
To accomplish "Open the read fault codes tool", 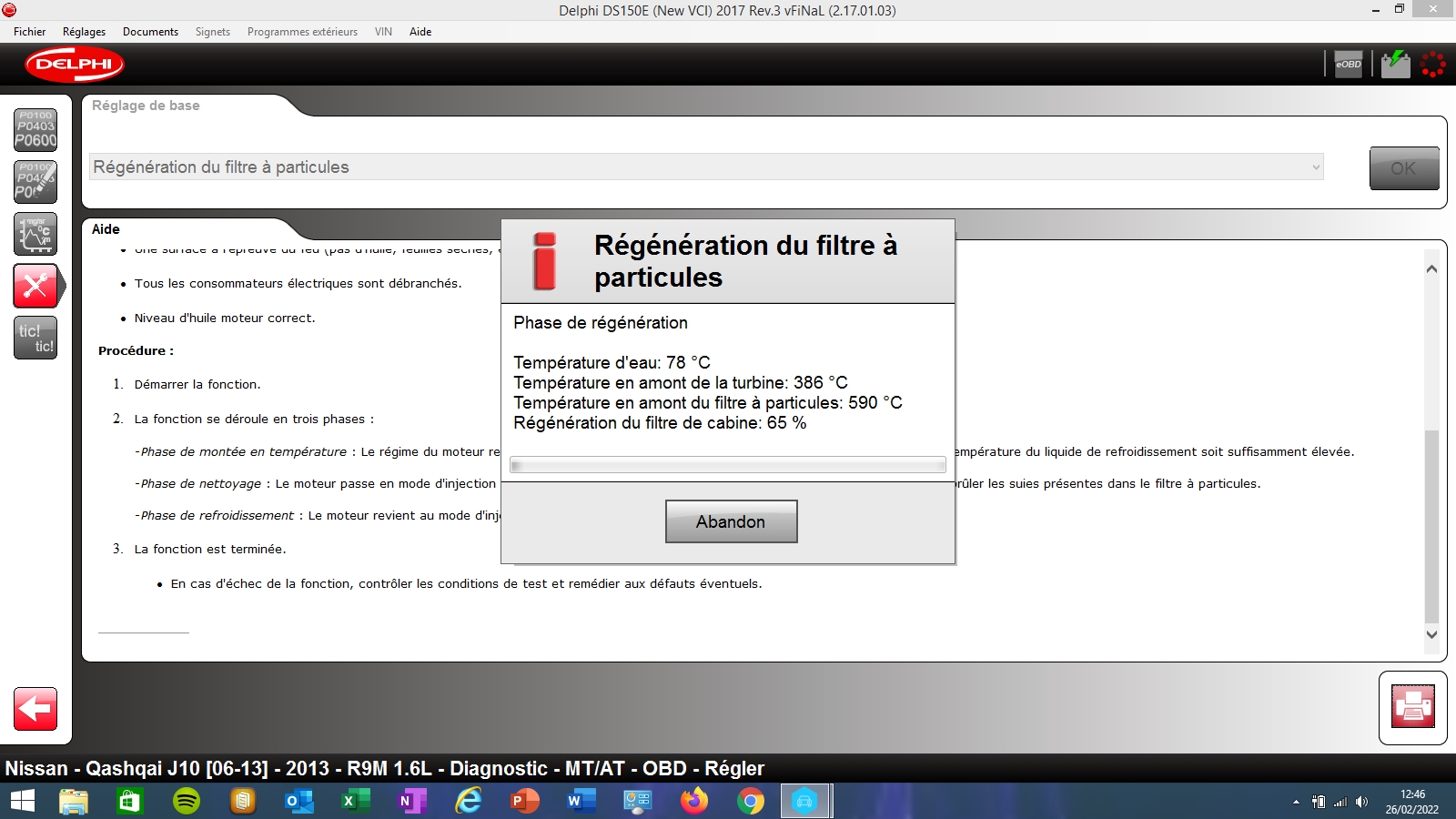I will 35,130.
